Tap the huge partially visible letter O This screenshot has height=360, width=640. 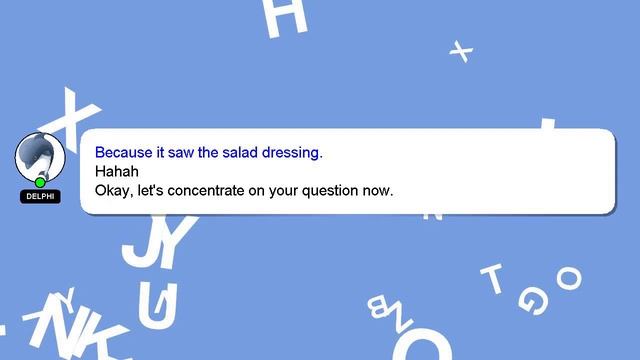pyautogui.click(x=422, y=345)
